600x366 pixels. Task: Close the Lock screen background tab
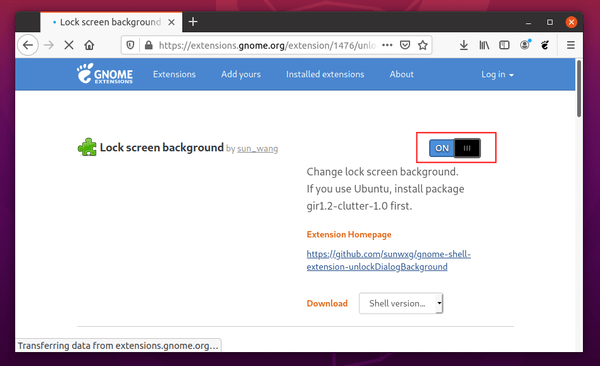pyautogui.click(x=171, y=22)
